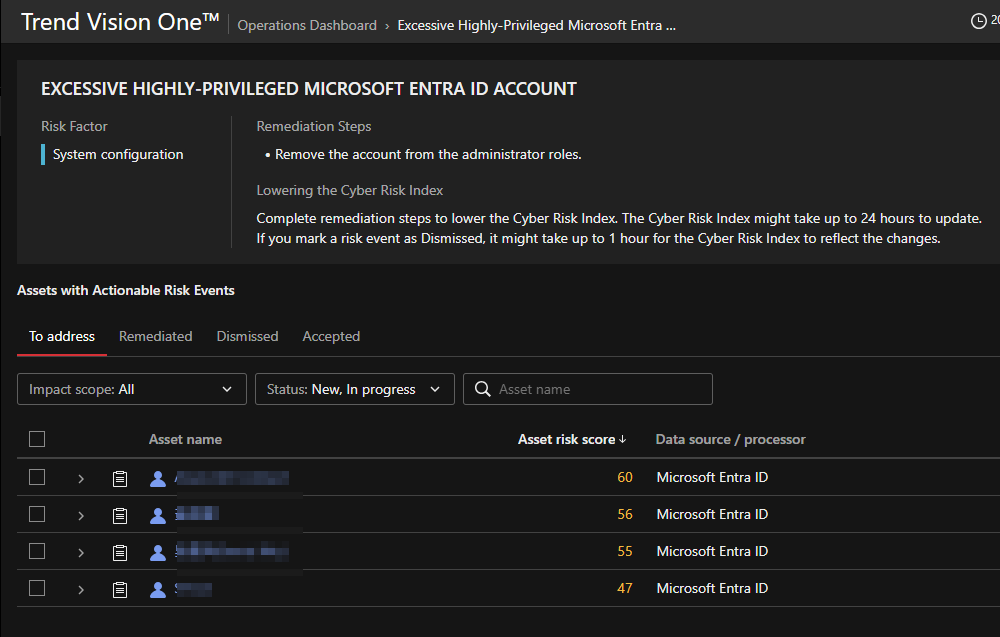Check the box for the score-55 asset
This screenshot has height=637, width=1000.
(x=37, y=551)
